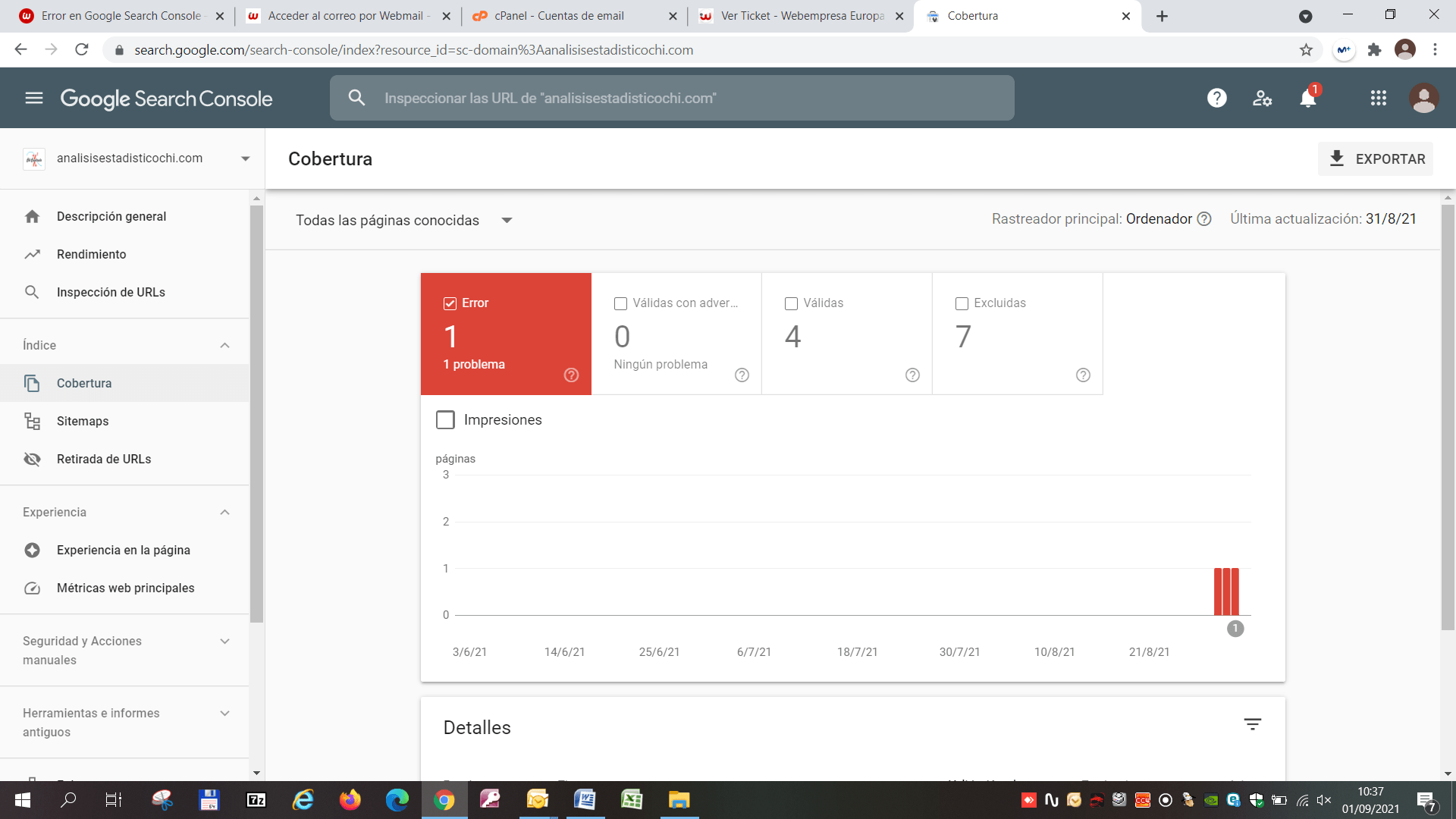Click the main page vertical scrollbar

pyautogui.click(x=1448, y=417)
